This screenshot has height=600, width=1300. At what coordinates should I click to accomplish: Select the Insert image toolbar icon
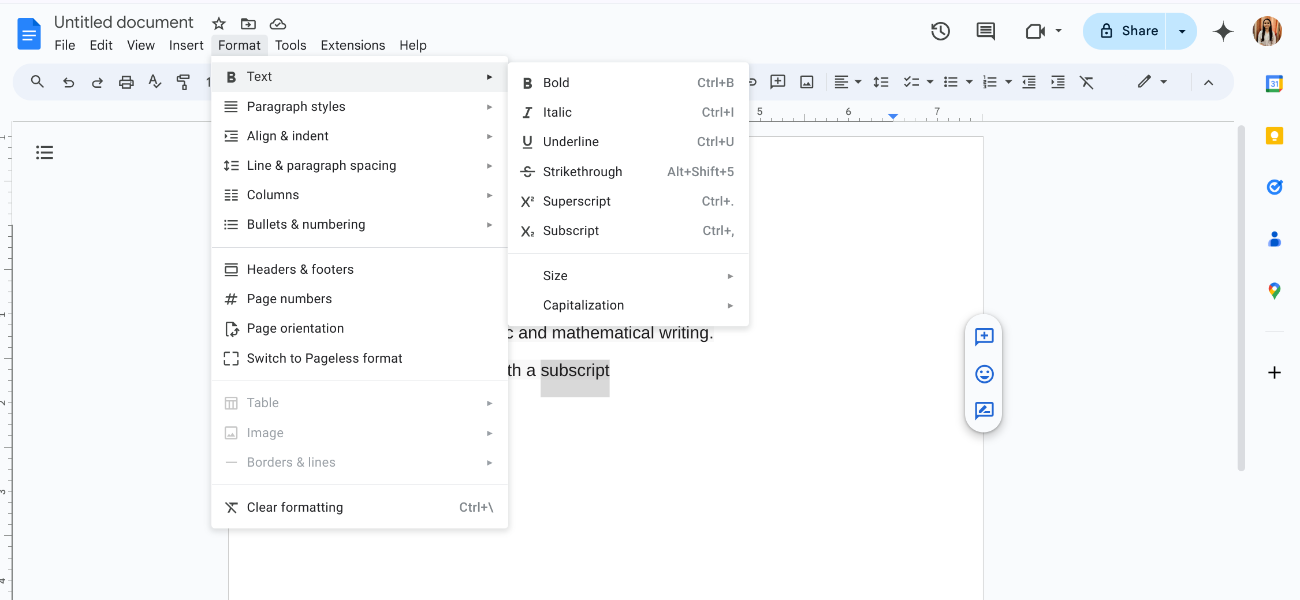[x=807, y=82]
